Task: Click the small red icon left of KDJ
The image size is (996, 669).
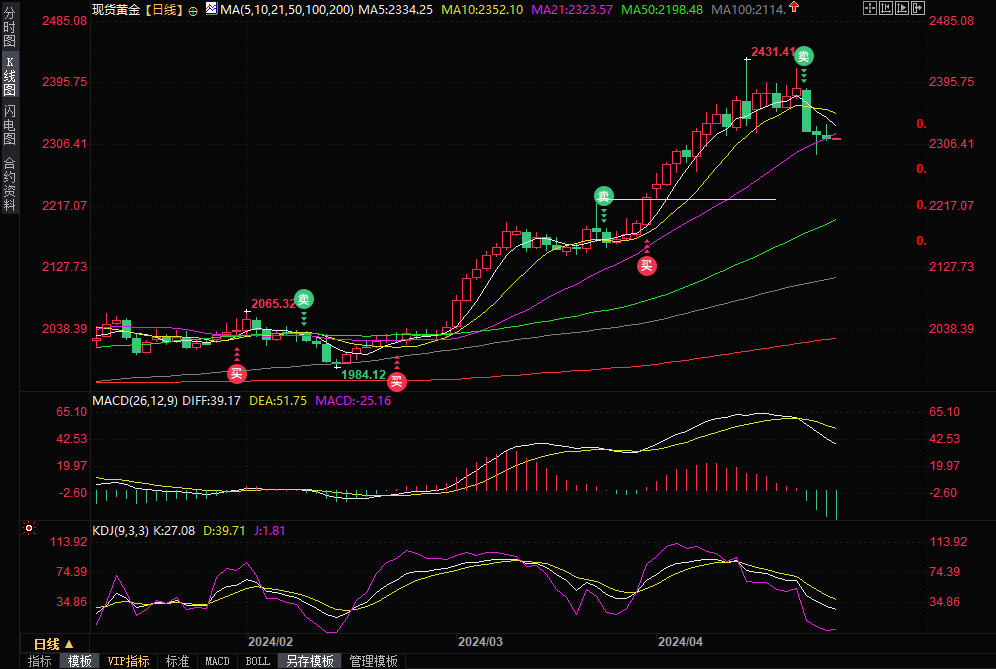Action: 29,527
